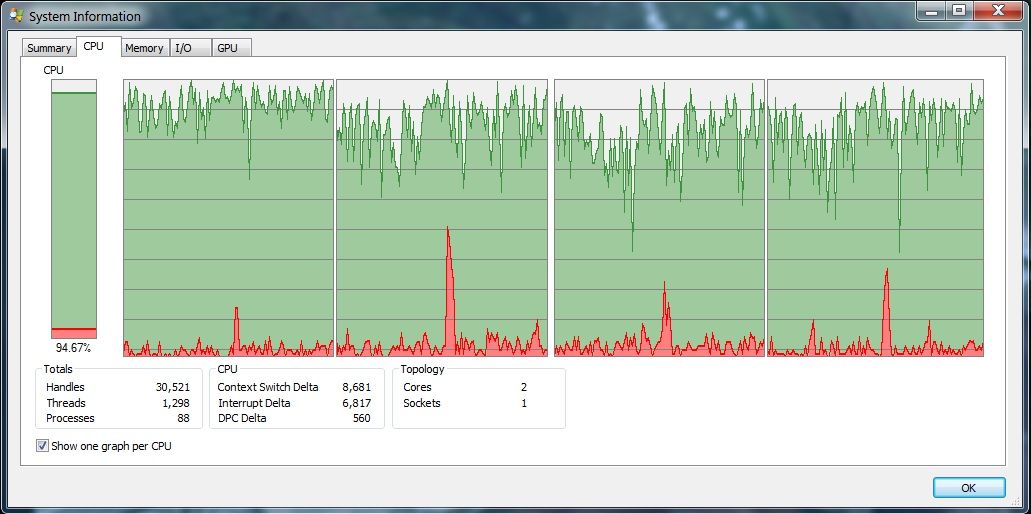Screen dimensions: 1031x514
Task: Click the Interrupt Delta value 6,817
Action: (x=356, y=403)
